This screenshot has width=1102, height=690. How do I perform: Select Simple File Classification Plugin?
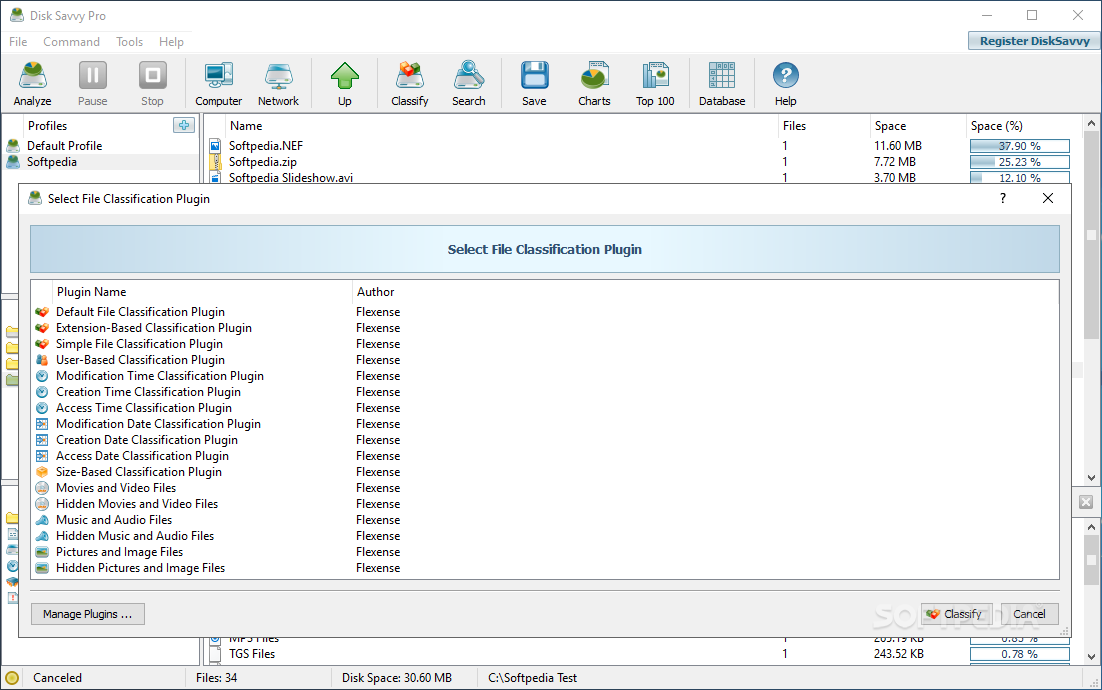click(139, 344)
